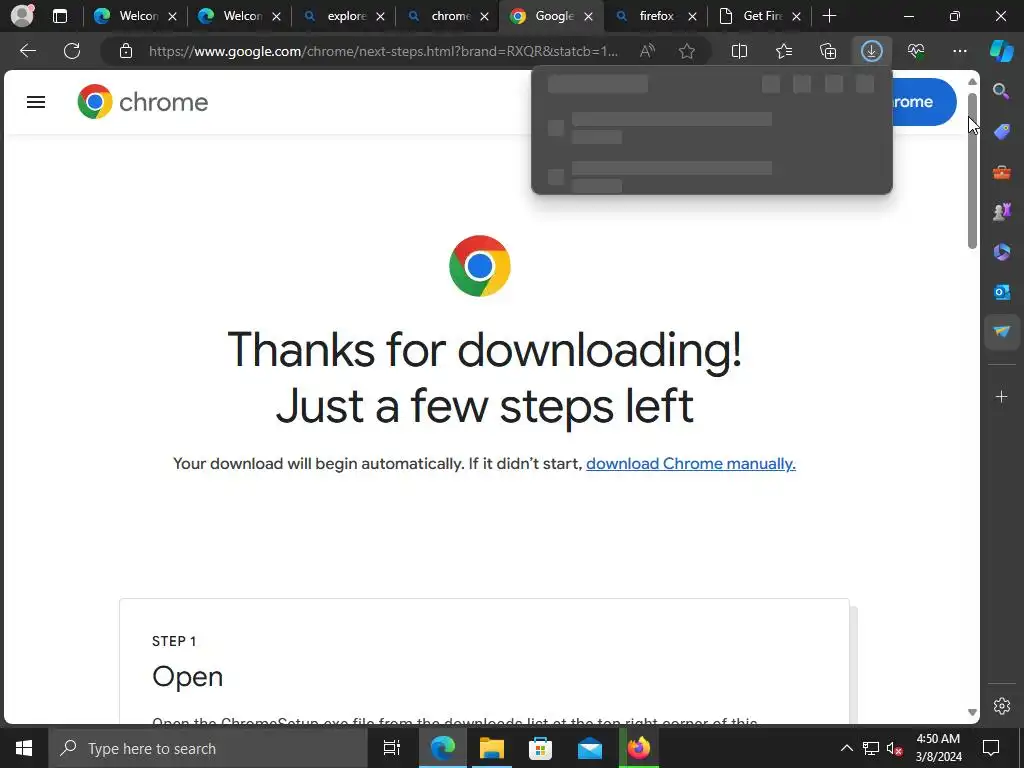Close the Get Firefox tab

pyautogui.click(x=796, y=16)
